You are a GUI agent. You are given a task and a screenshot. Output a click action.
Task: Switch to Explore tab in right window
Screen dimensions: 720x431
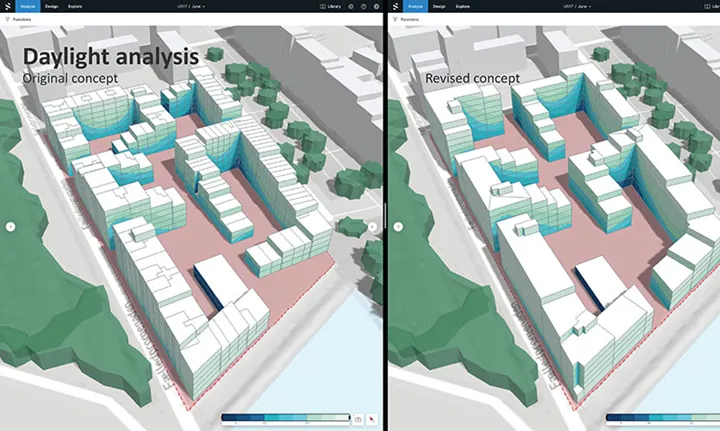click(462, 6)
